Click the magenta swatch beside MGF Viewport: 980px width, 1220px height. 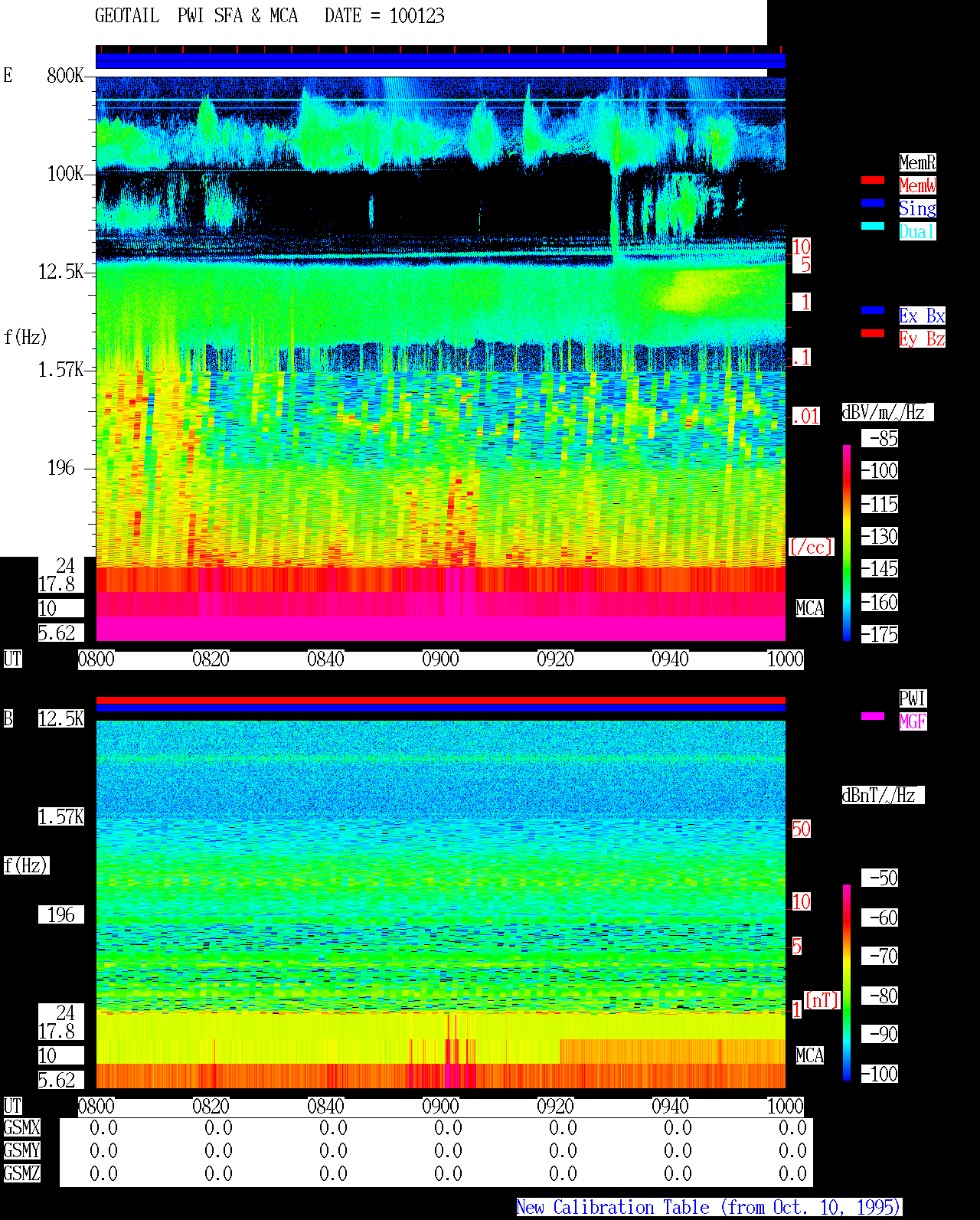click(873, 716)
